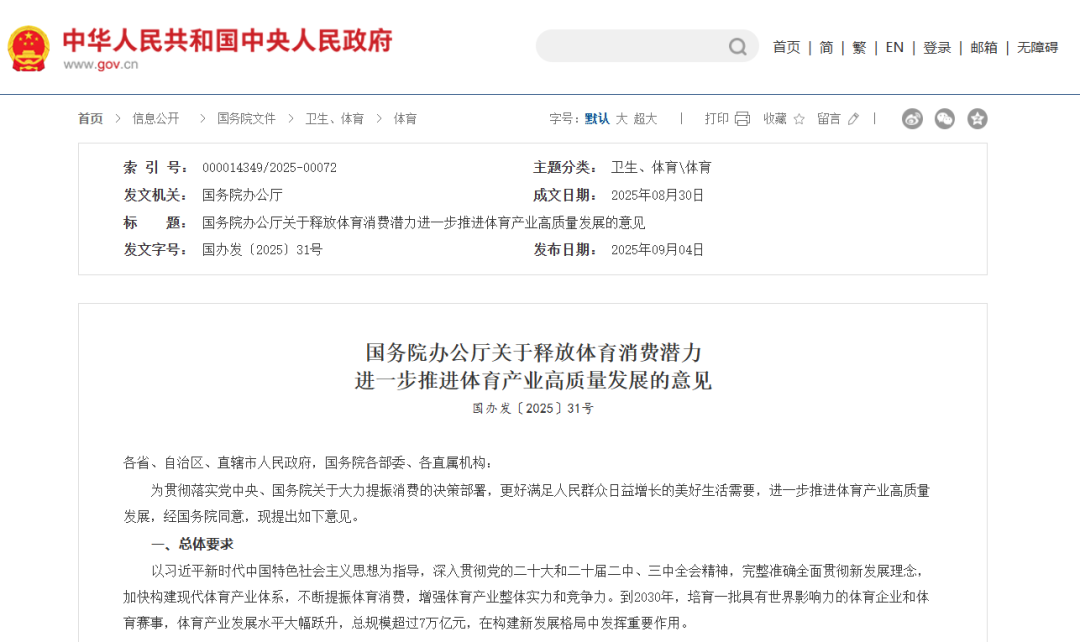Share to Weibo icon
Screen dimensions: 1080x642
tap(912, 119)
